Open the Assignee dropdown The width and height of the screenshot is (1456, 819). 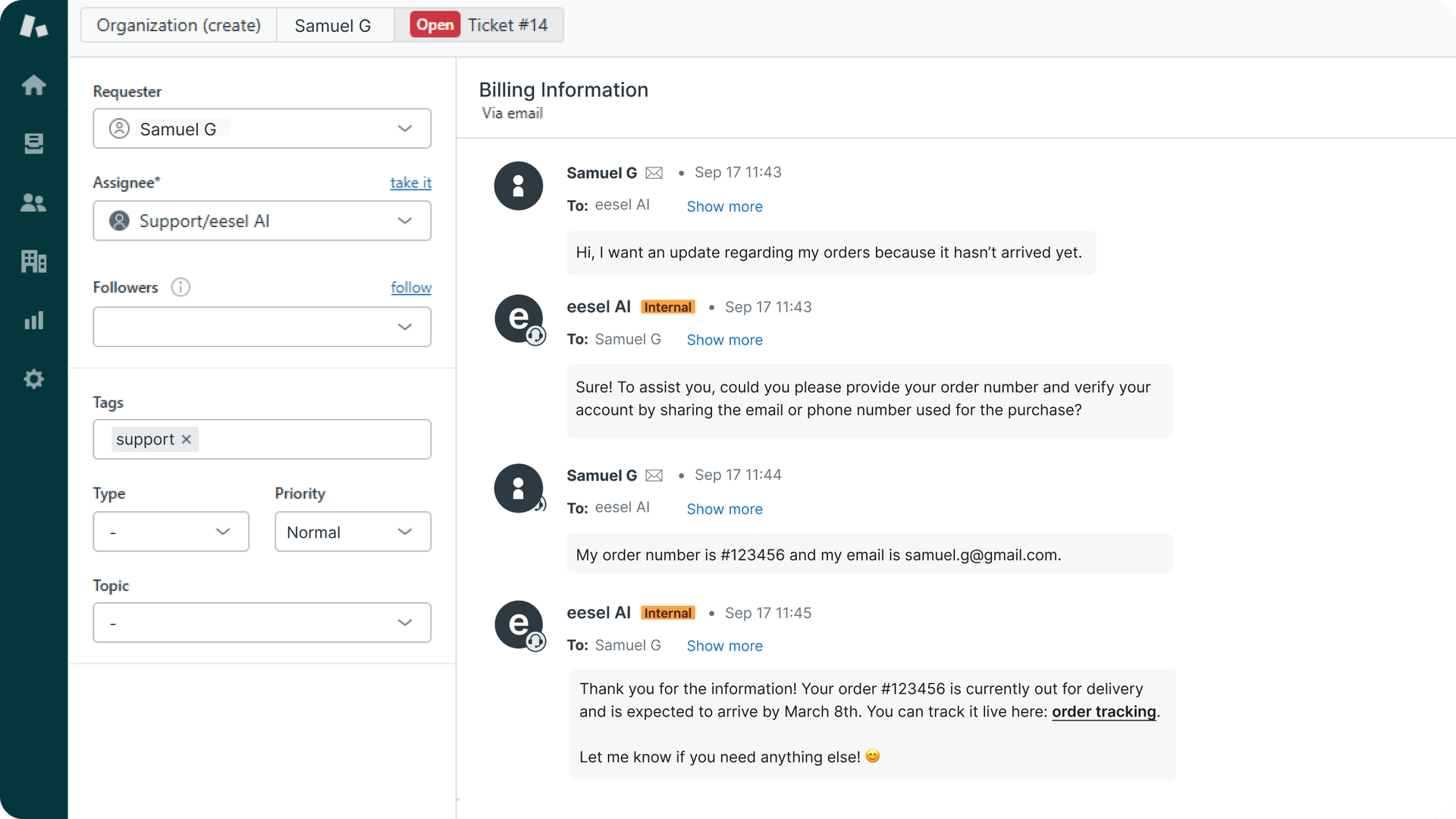262,221
